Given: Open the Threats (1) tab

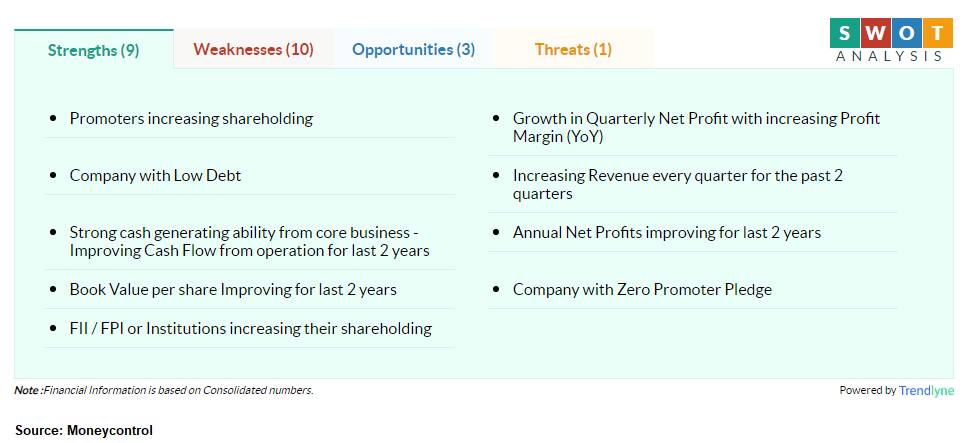Looking at the screenshot, I should click(x=573, y=49).
